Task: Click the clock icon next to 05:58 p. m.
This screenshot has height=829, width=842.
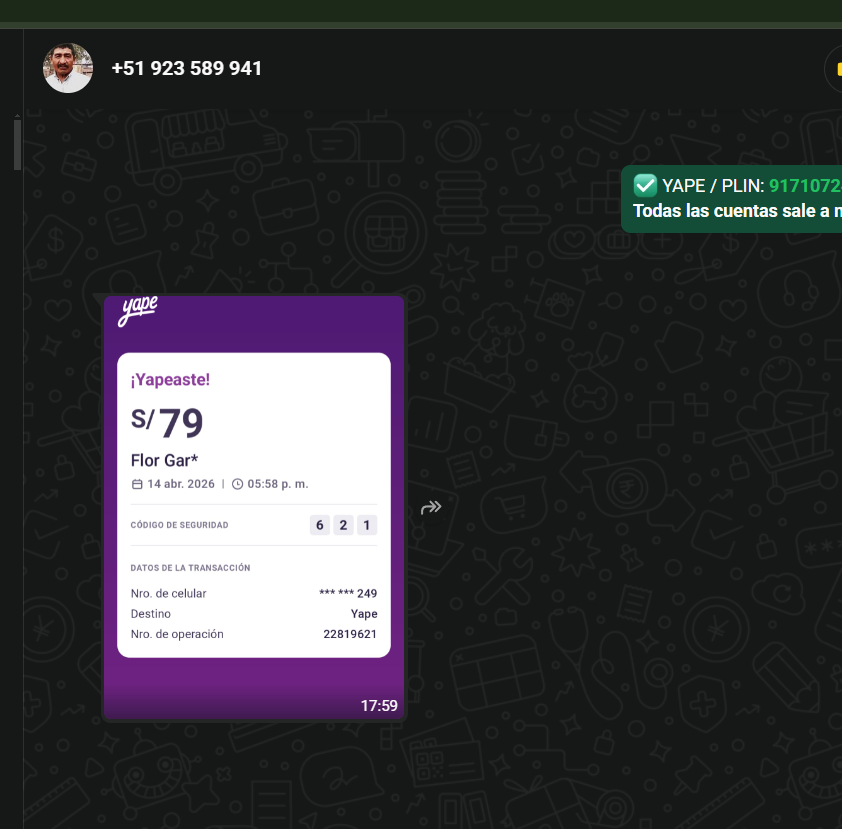Action: (237, 484)
